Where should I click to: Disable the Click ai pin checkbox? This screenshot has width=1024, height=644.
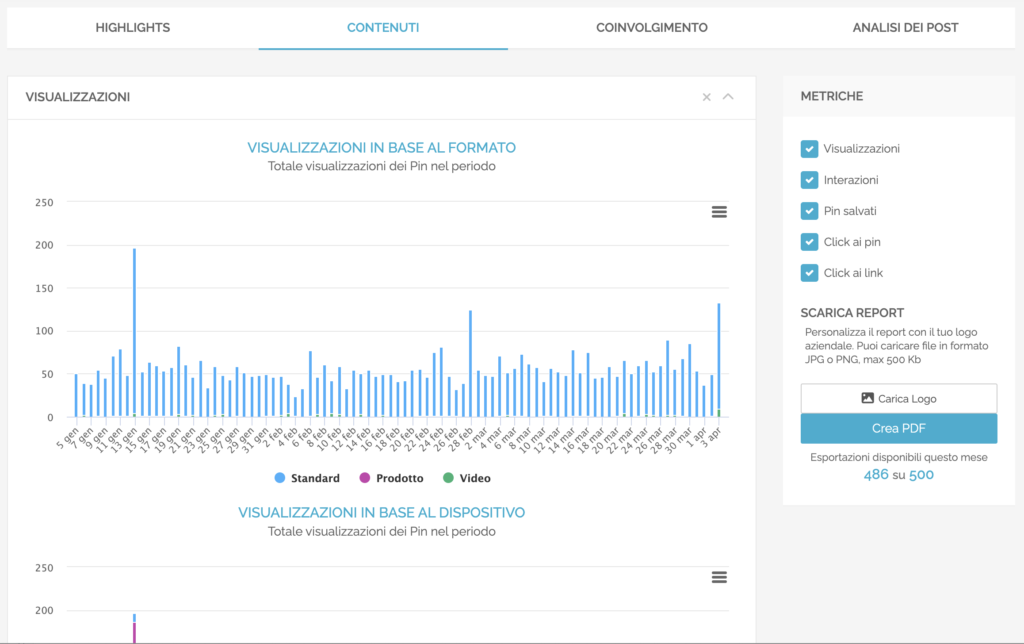pyautogui.click(x=809, y=242)
